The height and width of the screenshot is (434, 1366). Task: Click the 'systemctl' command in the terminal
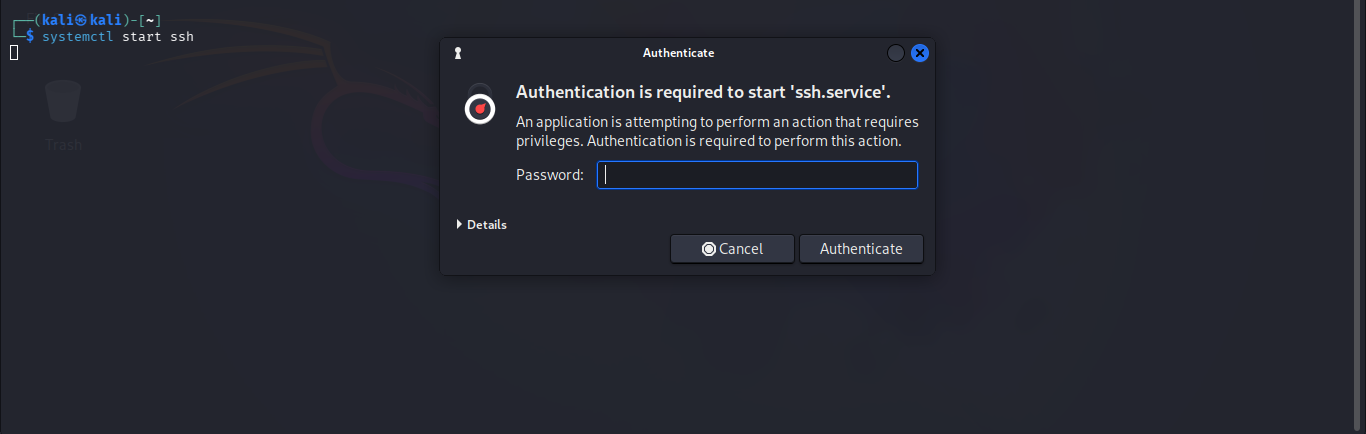(78, 37)
